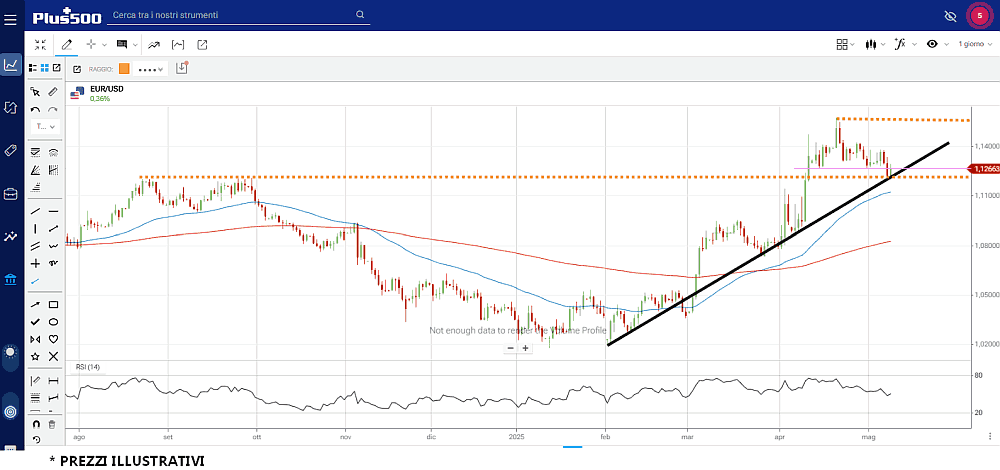Enable the magnet snap tool
The width and height of the screenshot is (1000, 470).
[x=36, y=424]
